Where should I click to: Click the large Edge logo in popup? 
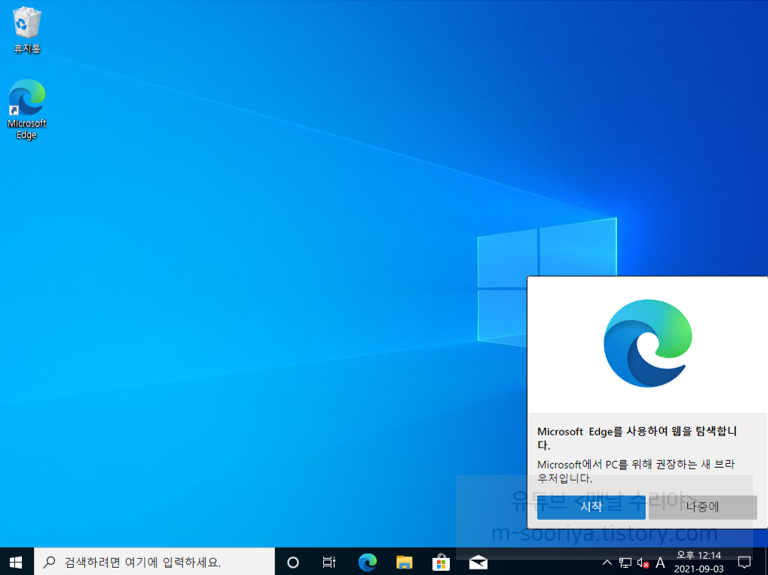(x=648, y=343)
